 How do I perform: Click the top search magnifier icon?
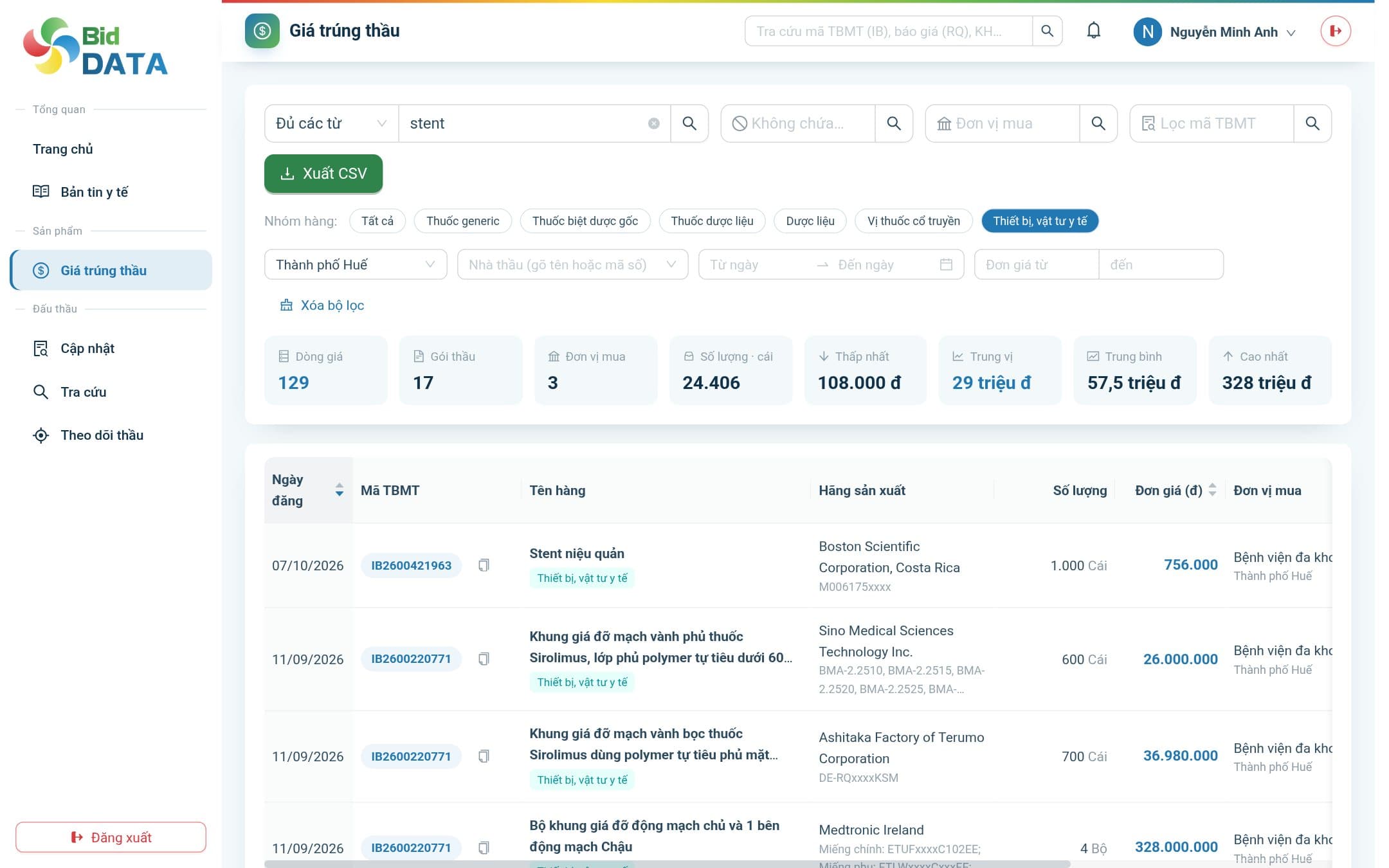1047,31
